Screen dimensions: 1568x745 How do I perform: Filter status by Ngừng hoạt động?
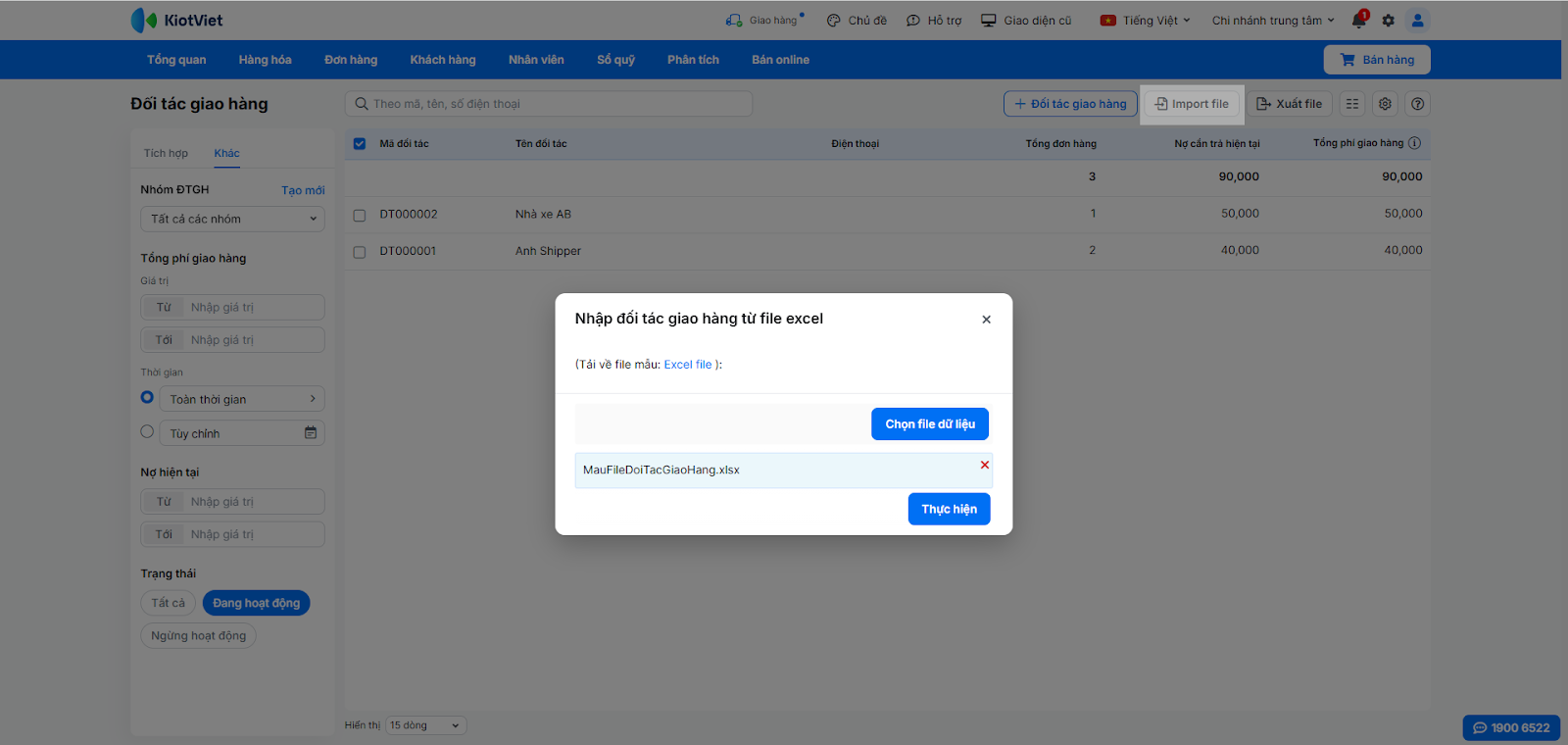[x=198, y=636]
